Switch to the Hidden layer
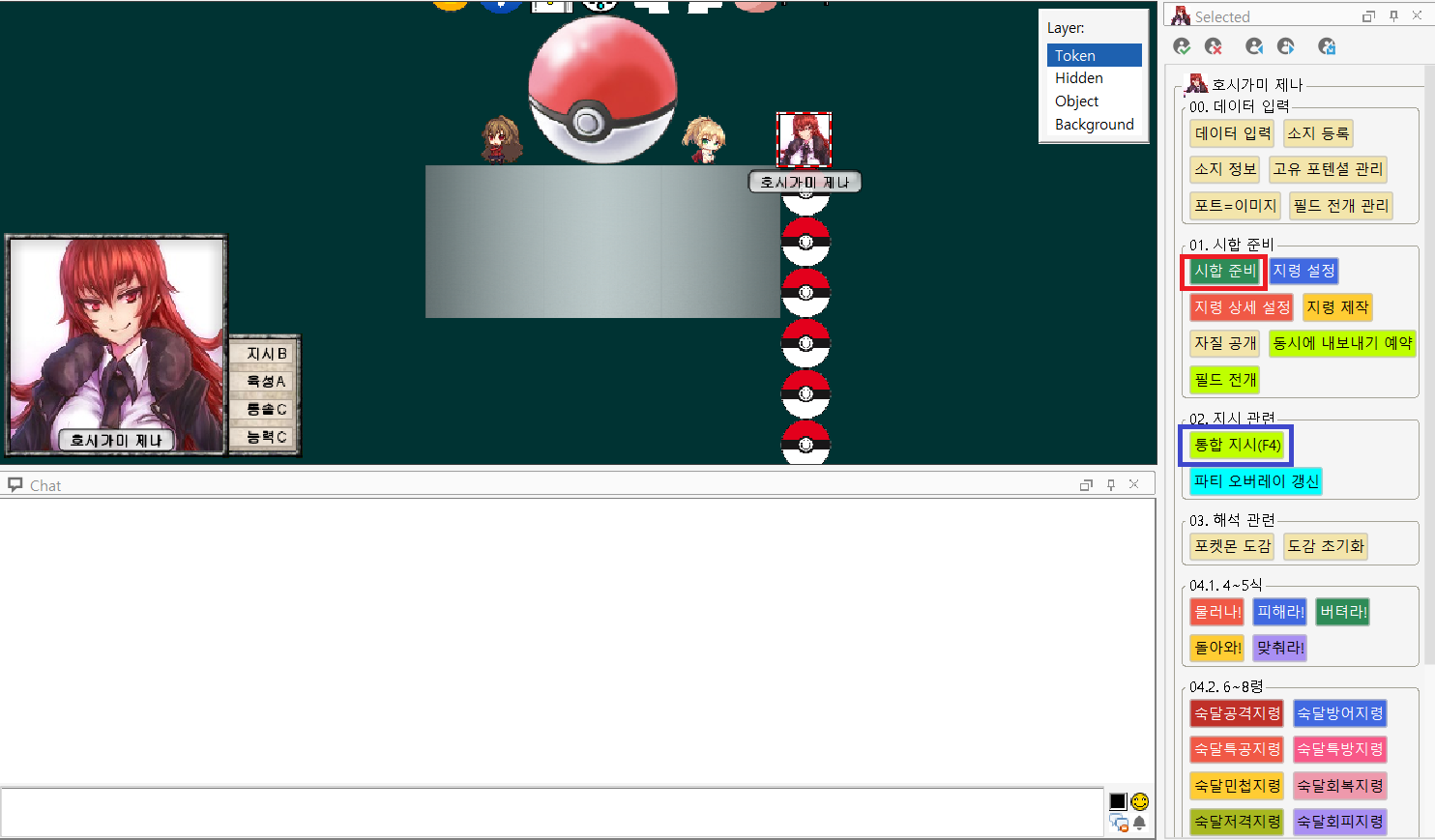The width and height of the screenshot is (1435, 840). click(1079, 78)
